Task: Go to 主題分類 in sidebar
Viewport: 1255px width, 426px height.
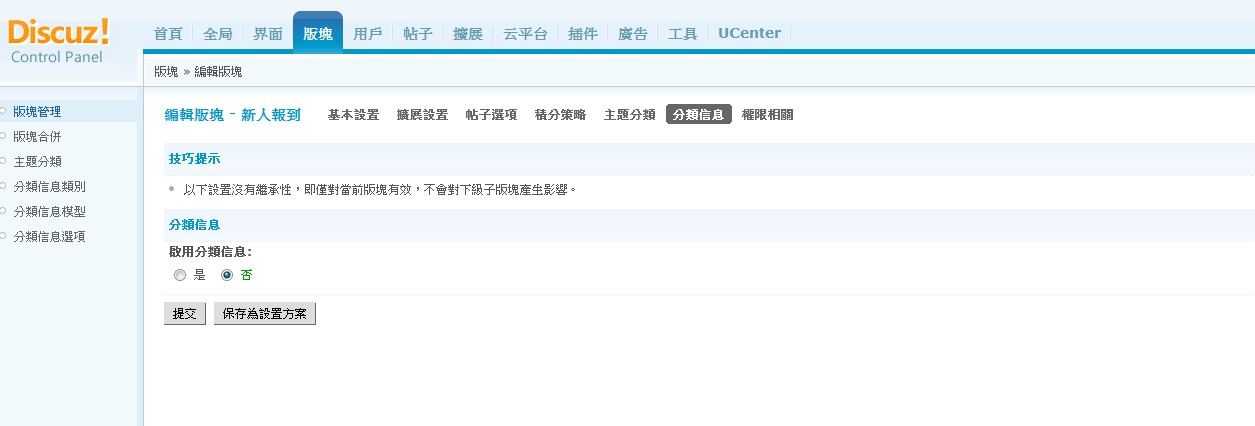Action: [37, 161]
